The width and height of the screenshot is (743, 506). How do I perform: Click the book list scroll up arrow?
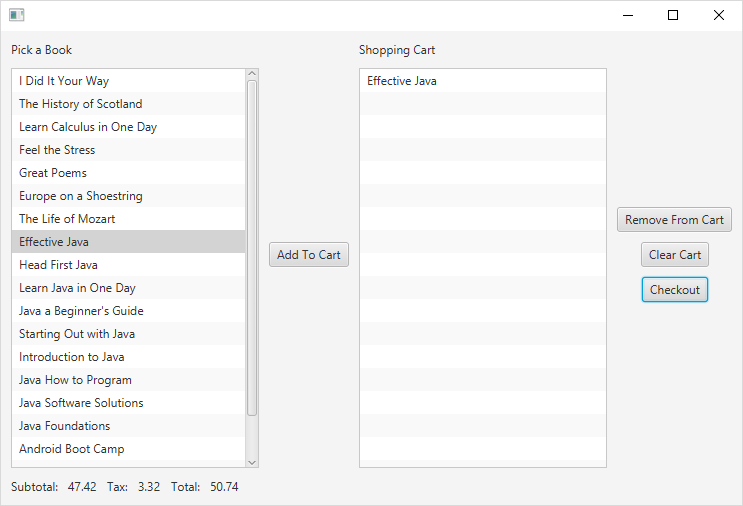click(252, 73)
